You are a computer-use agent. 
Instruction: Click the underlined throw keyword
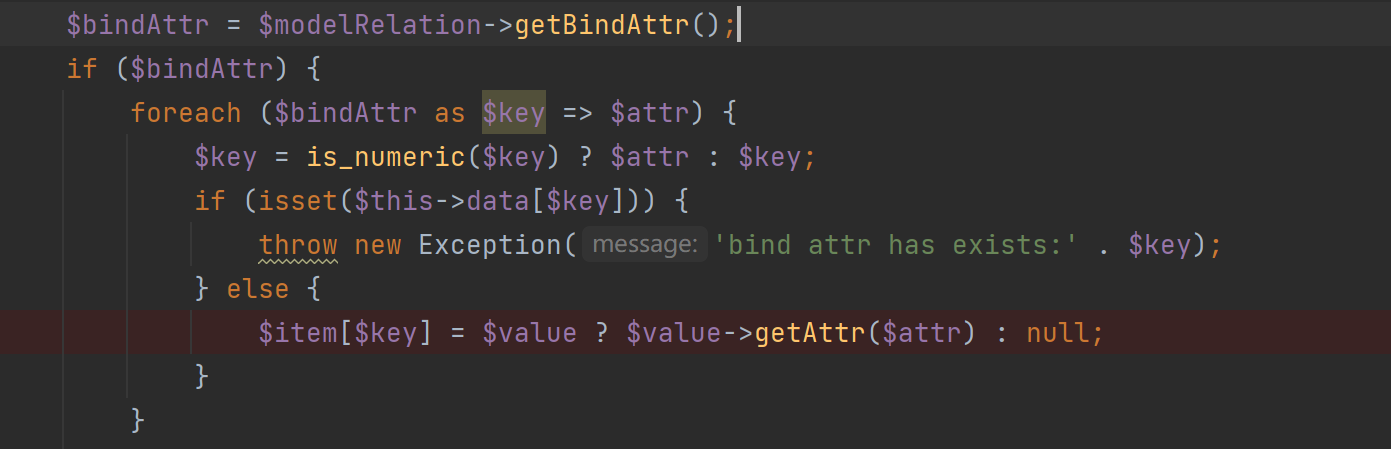(298, 245)
